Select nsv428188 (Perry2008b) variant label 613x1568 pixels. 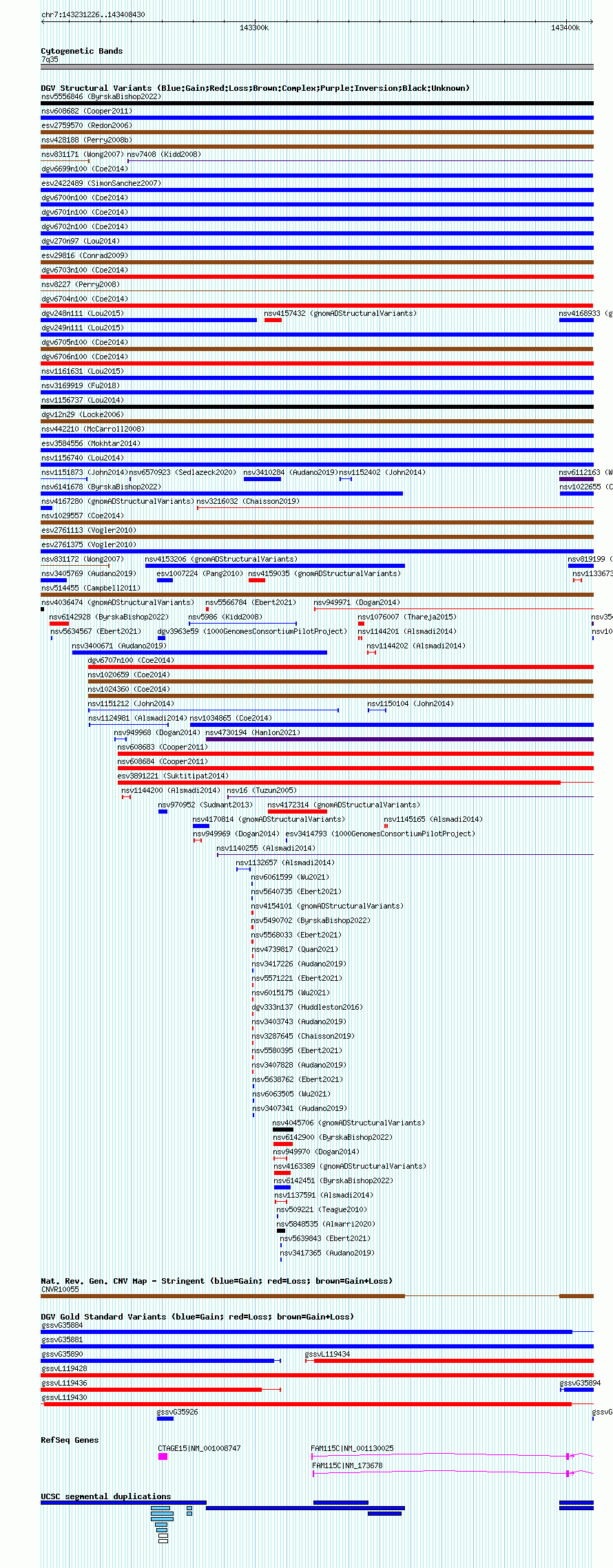click(x=87, y=140)
